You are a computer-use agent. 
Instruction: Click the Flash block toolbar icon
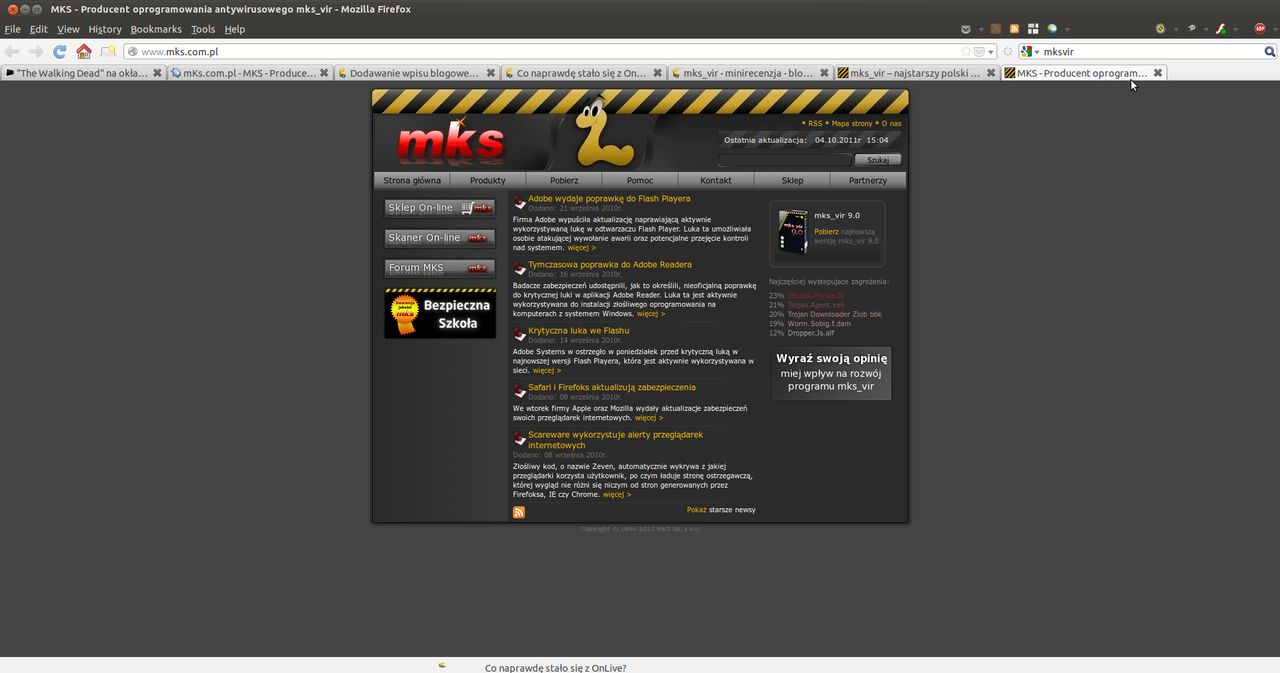[x=1221, y=29]
